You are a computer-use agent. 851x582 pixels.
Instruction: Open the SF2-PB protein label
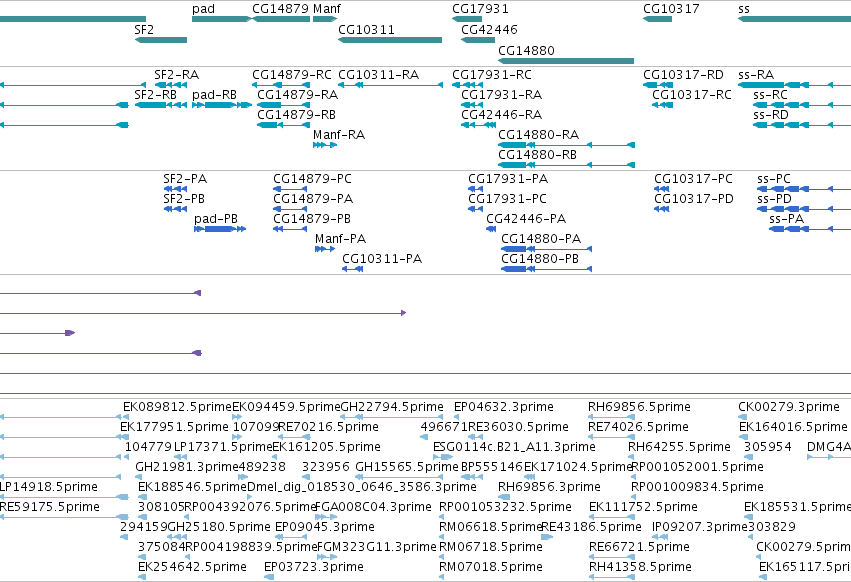point(184,199)
